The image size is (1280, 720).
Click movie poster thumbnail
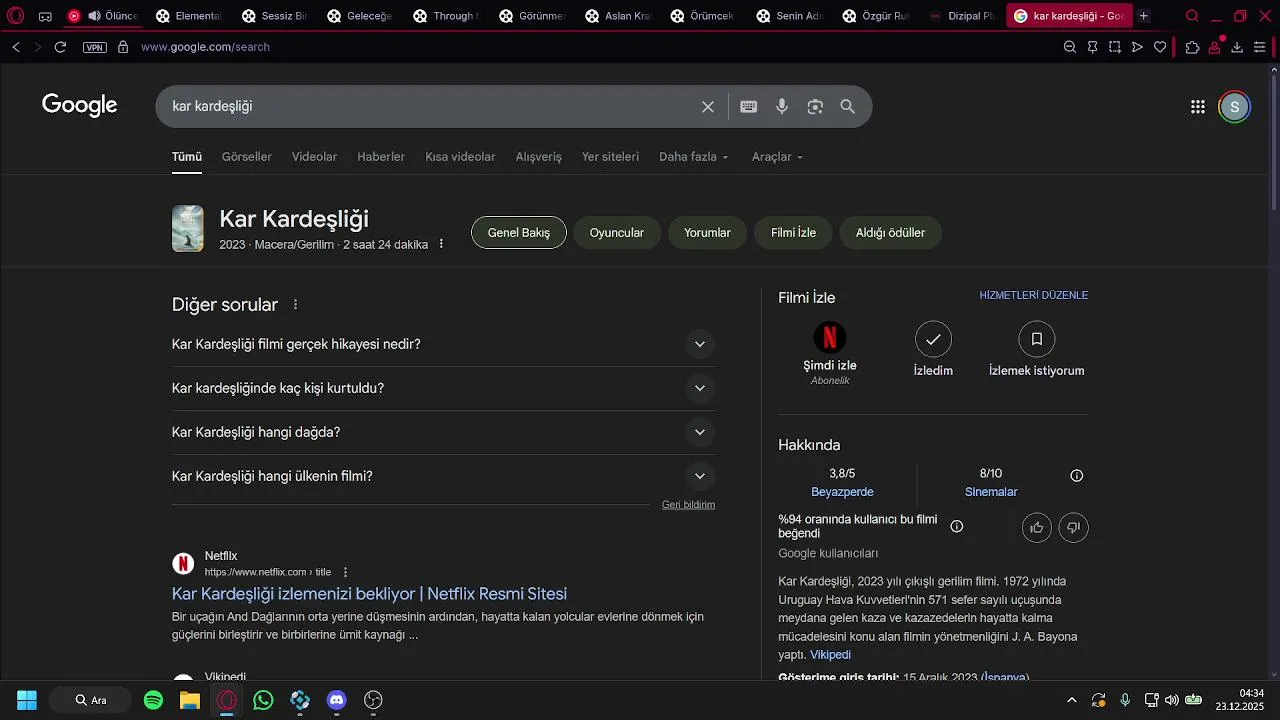tap(188, 229)
